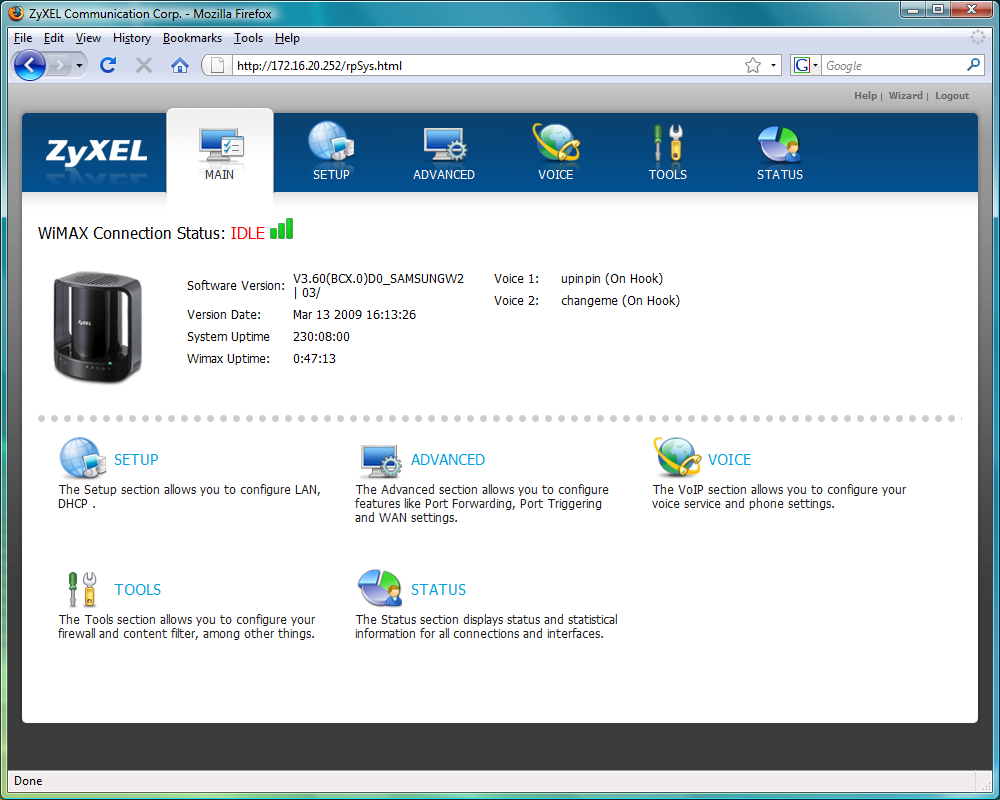Open the browser Help menu
The image size is (1000, 800).
click(287, 38)
